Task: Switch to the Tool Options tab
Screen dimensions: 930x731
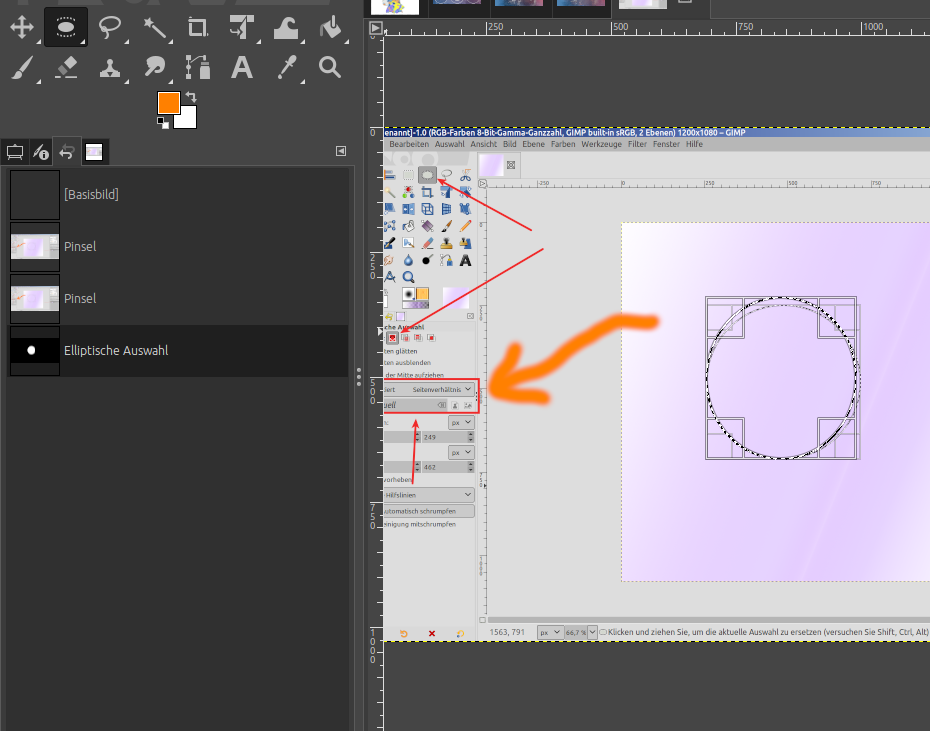Action: coord(15,152)
